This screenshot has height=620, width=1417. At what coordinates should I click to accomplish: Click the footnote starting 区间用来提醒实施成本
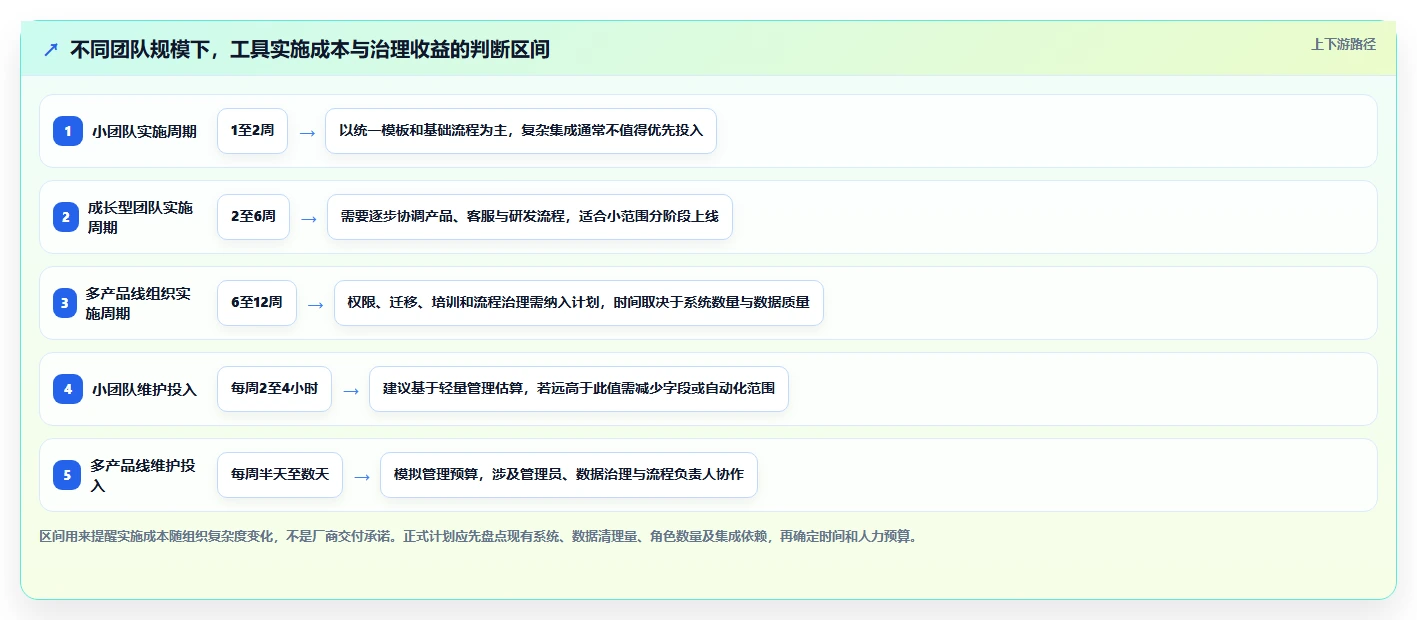[x=479, y=536]
